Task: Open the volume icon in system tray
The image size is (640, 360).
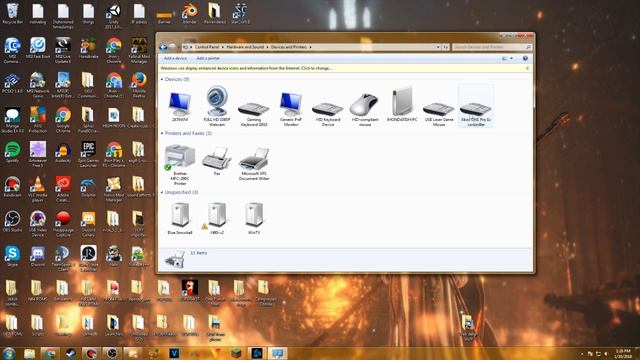Action: 606,354
